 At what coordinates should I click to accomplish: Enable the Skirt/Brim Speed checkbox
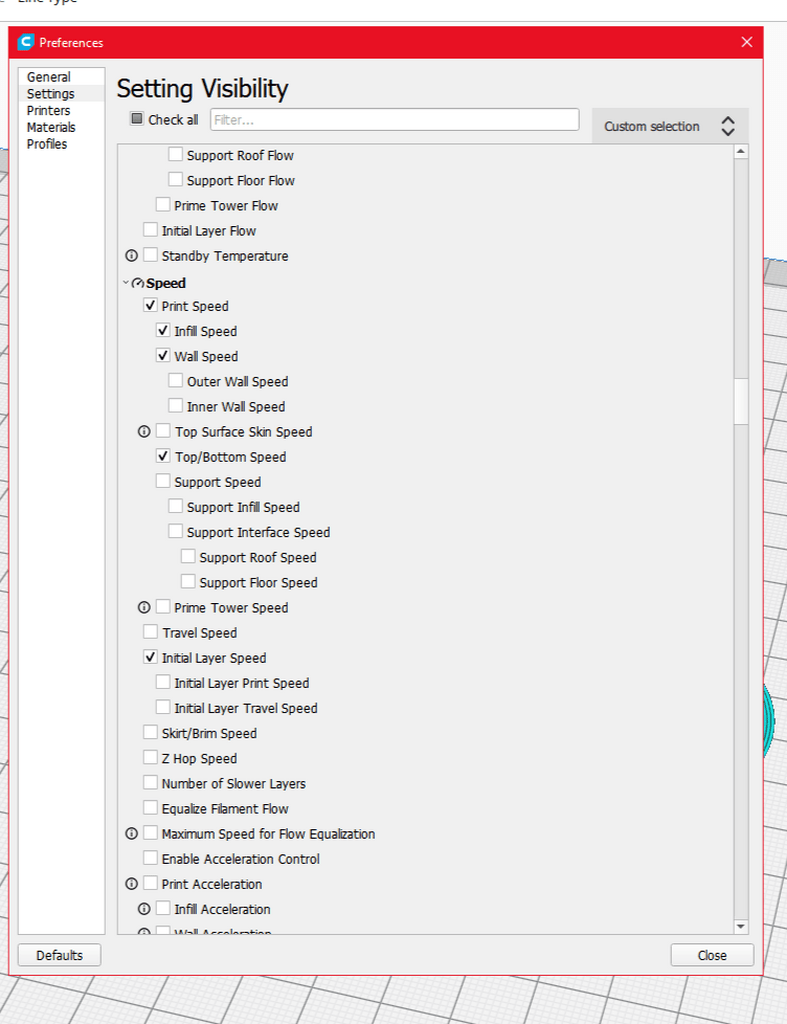(150, 732)
